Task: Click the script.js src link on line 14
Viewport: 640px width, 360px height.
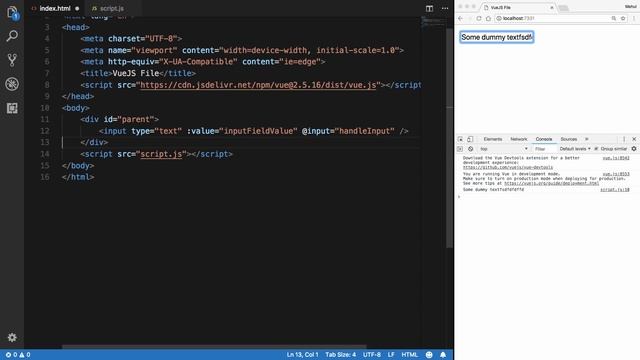Action: (161, 154)
